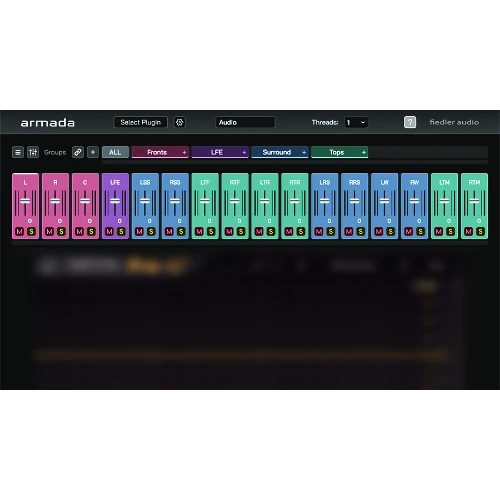Click the plus icon on the Fronts group
The height and width of the screenshot is (500, 500).
(184, 152)
